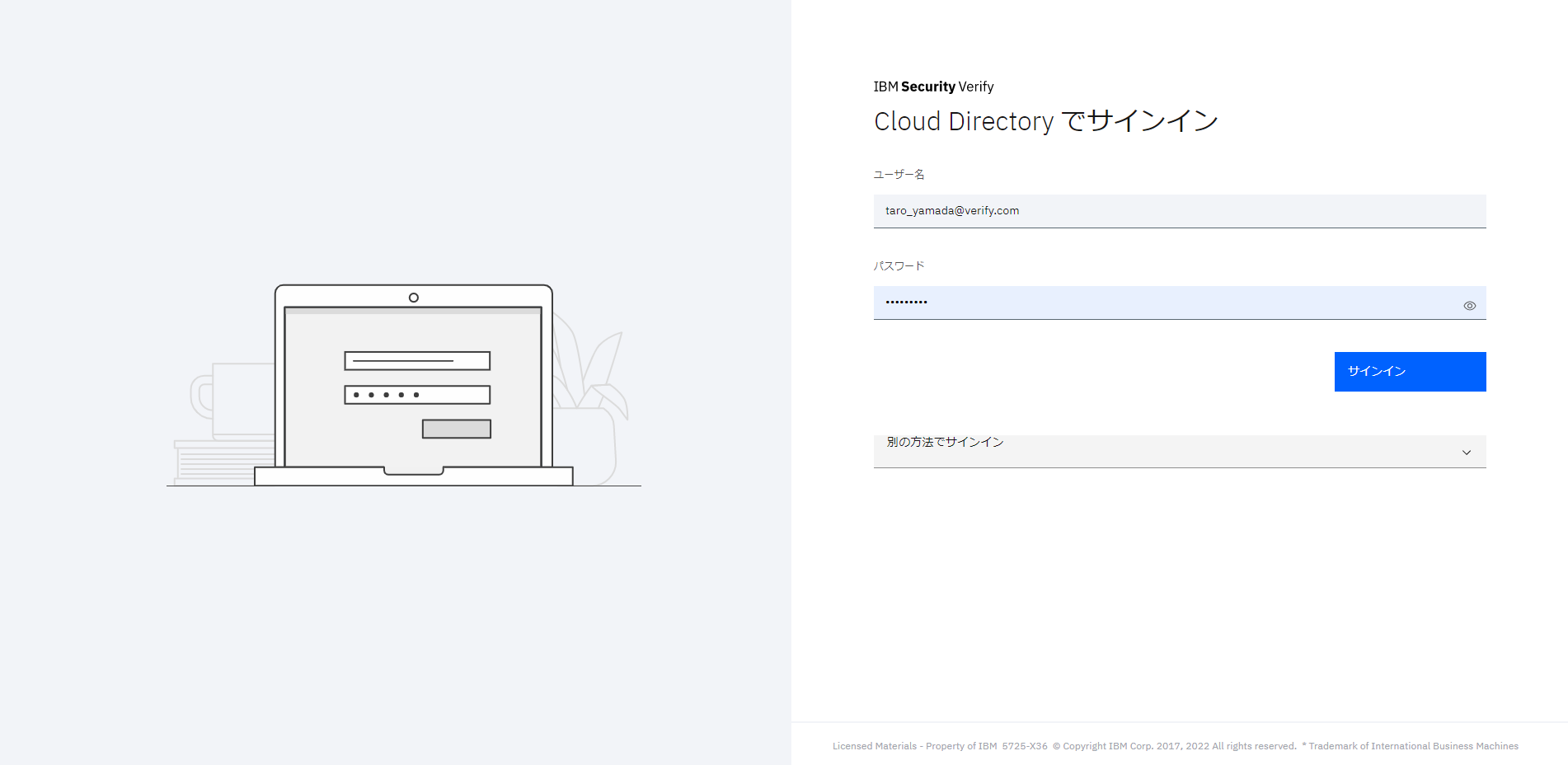Click the laptop sign-in illustration
Image resolution: width=1568 pixels, height=765 pixels.
click(x=404, y=385)
